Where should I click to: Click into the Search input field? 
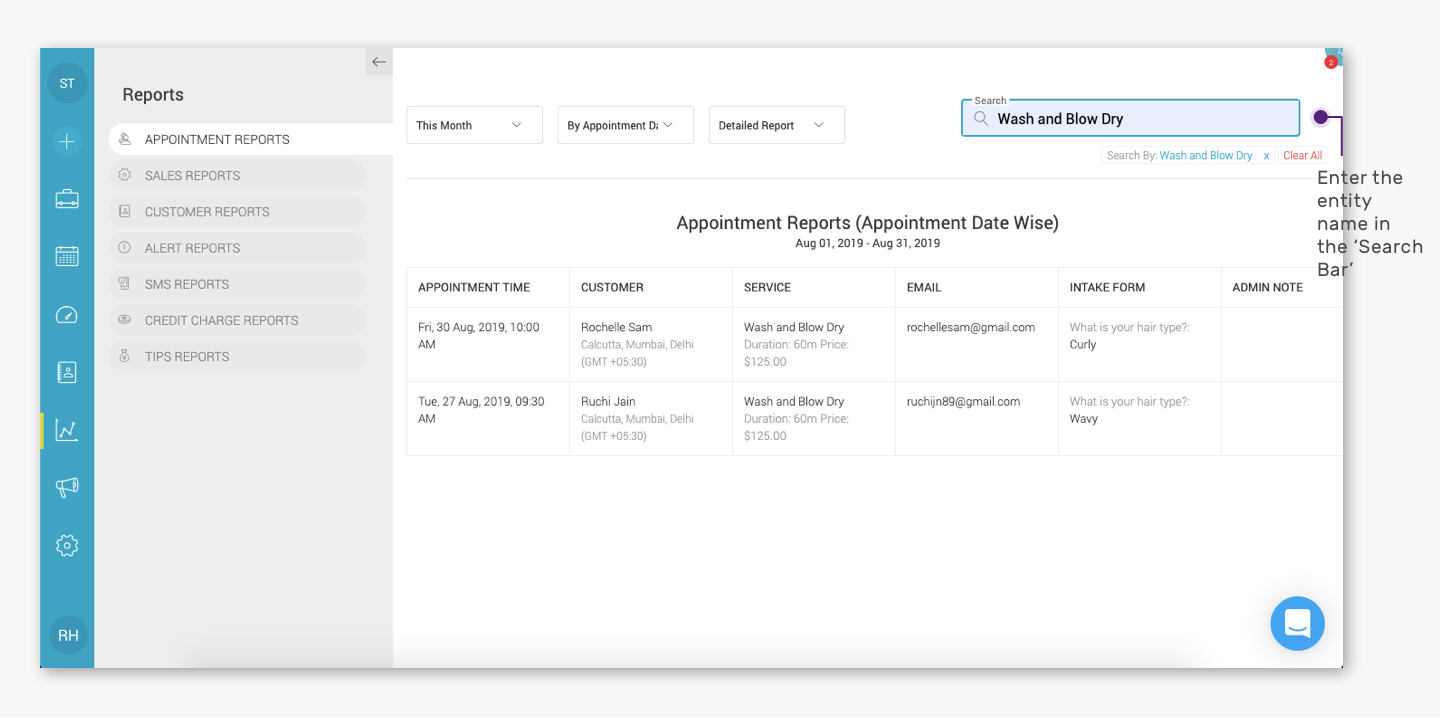1130,118
